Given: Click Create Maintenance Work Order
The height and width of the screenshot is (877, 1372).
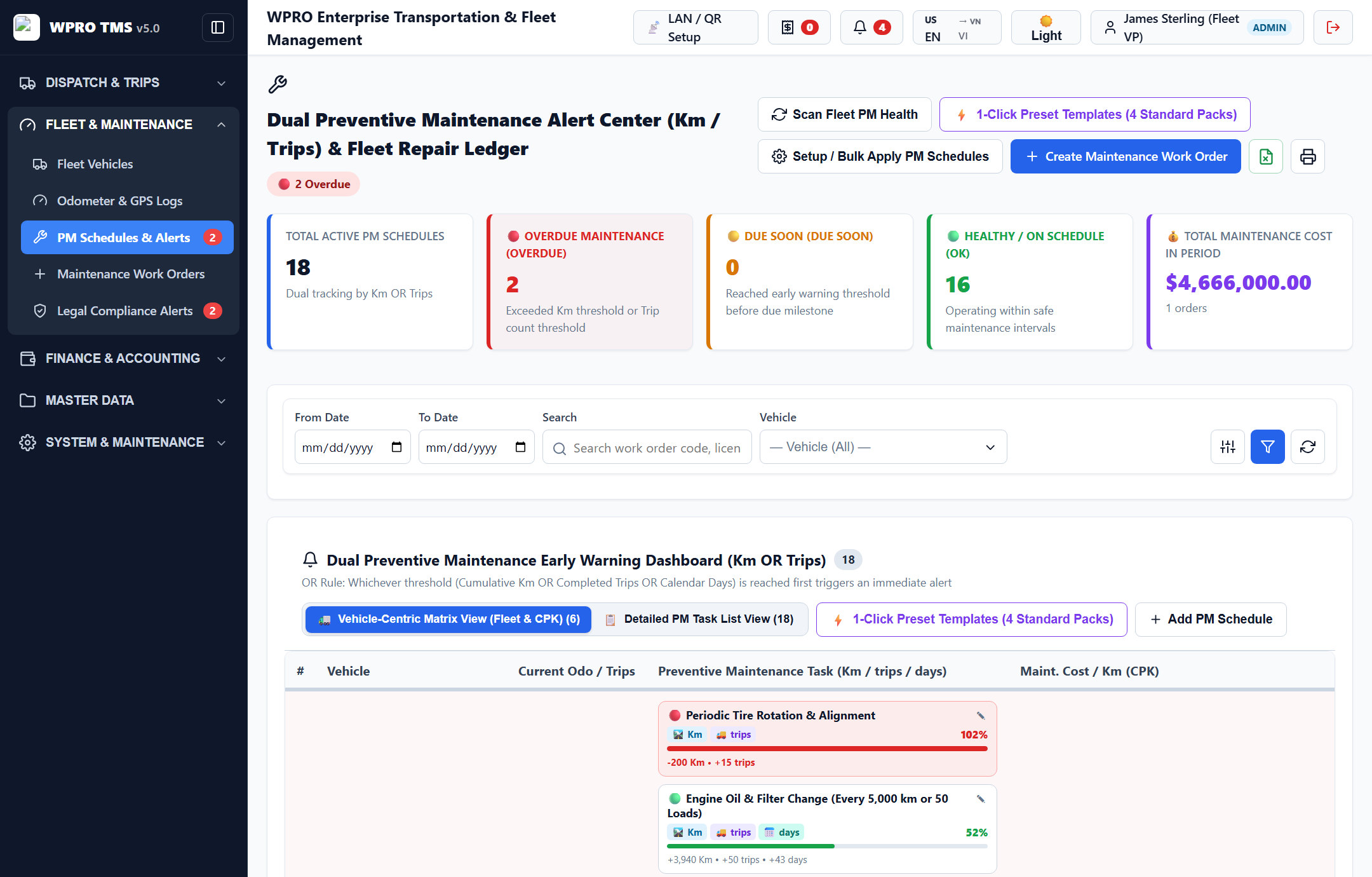Looking at the screenshot, I should [1126, 156].
